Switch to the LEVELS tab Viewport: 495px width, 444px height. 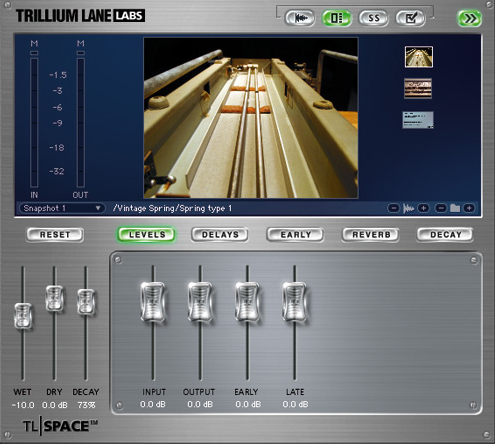tap(147, 235)
